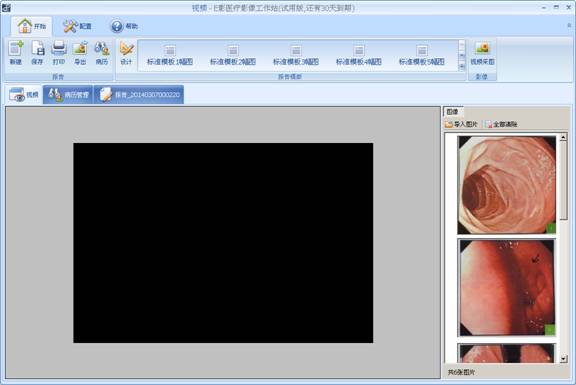Click the 导出 (Export) icon

pyautogui.click(x=80, y=53)
